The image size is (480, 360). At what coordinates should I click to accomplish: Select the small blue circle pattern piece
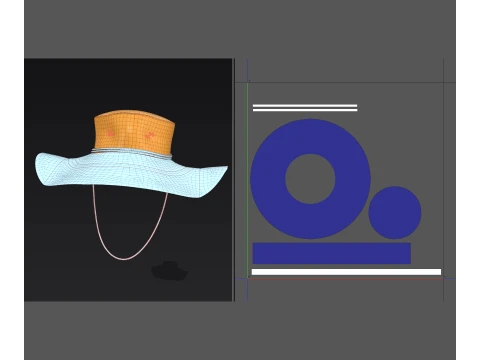click(x=395, y=212)
